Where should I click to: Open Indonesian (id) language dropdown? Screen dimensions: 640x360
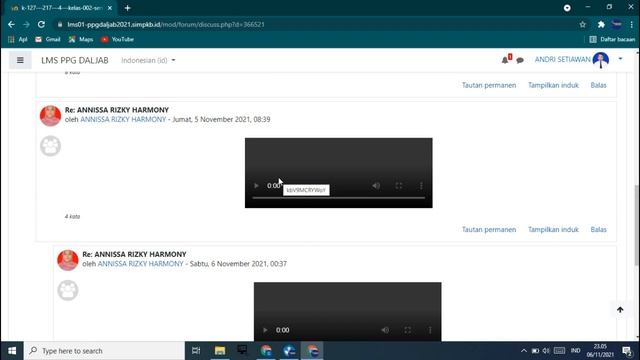[x=148, y=60]
